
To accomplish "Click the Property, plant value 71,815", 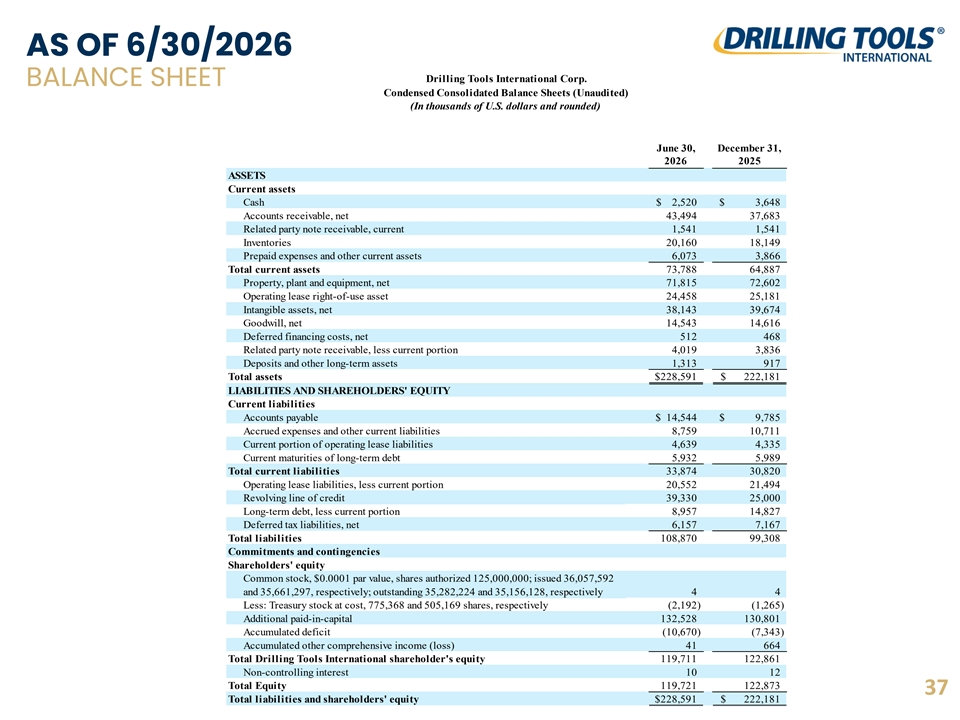I will pyautogui.click(x=681, y=283).
